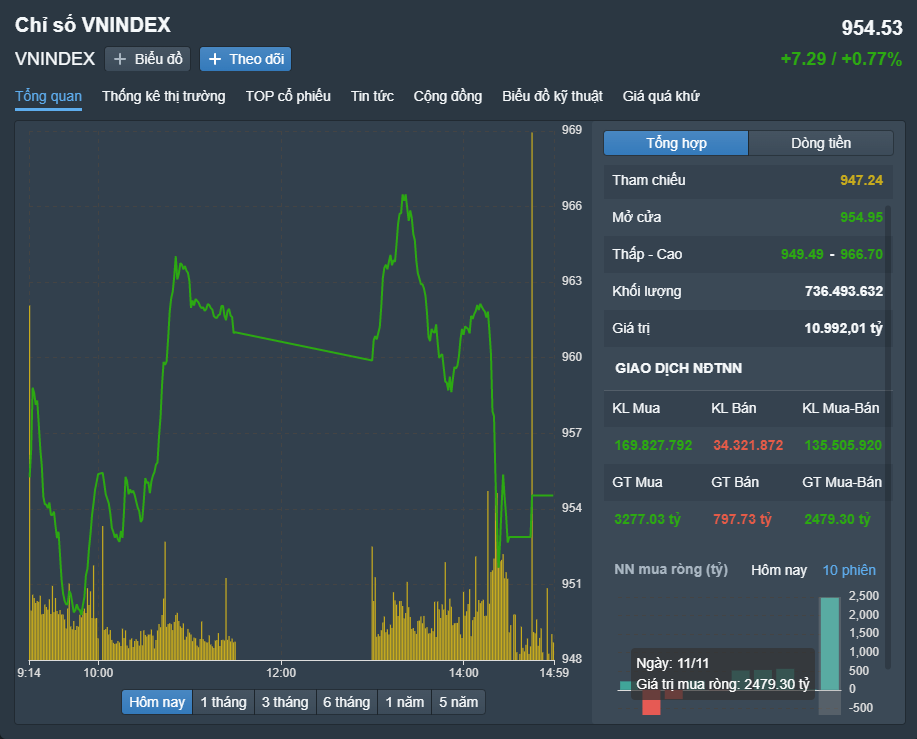Show the 1 năm chart range
917x739 pixels.
pyautogui.click(x=405, y=702)
